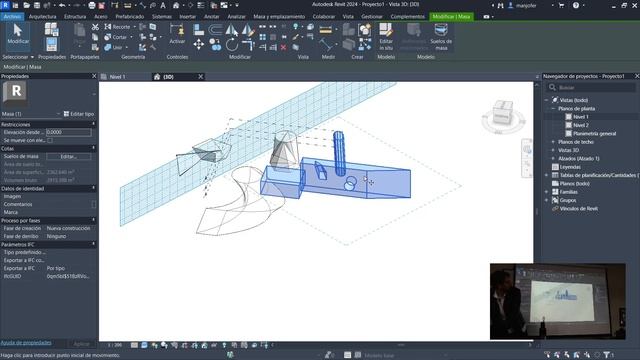
Task: Open the Estructura ribbon tab
Action: click(x=75, y=17)
